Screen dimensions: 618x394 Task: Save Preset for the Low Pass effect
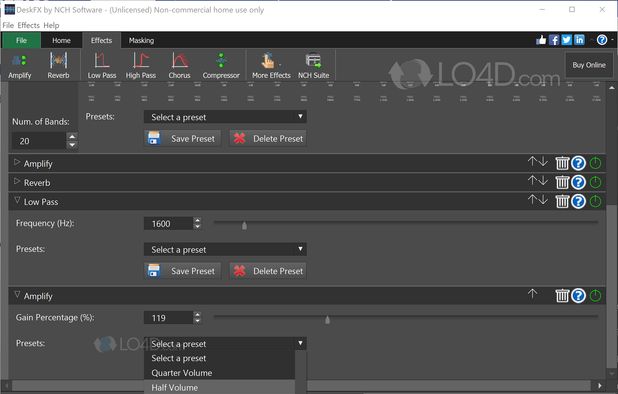(x=182, y=271)
